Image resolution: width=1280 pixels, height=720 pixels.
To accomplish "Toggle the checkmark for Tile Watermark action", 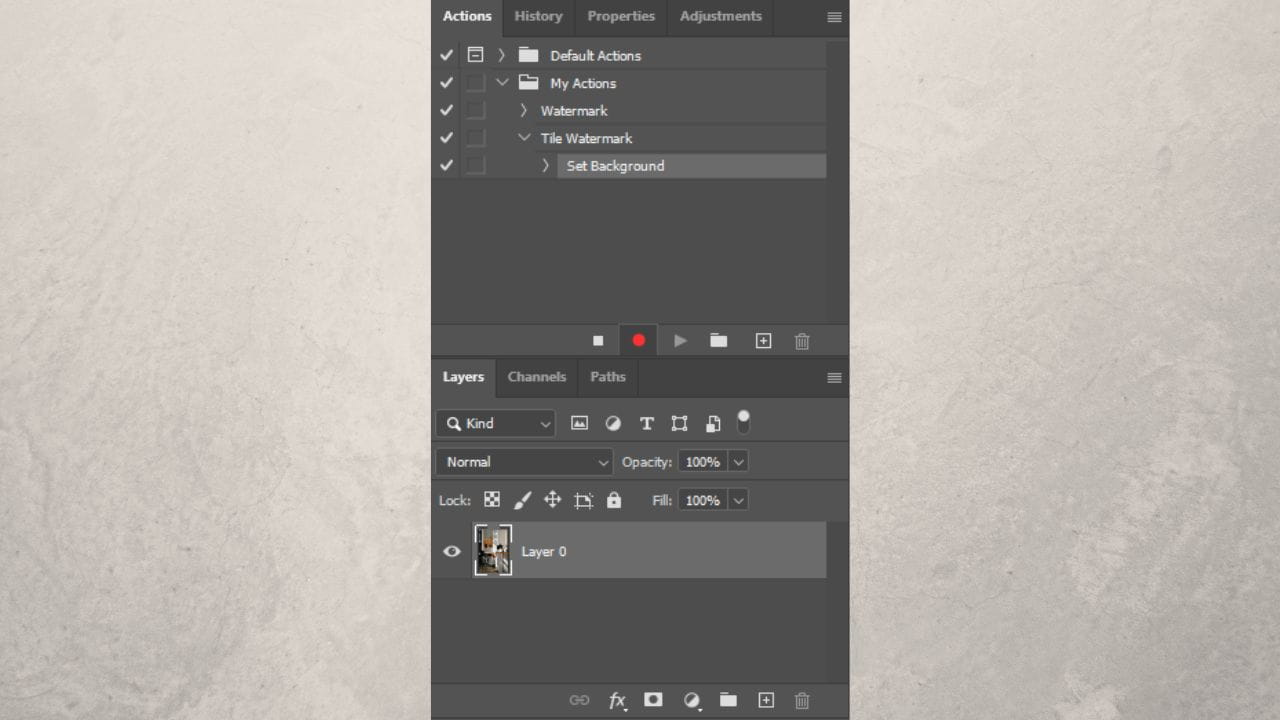I will tap(446, 138).
